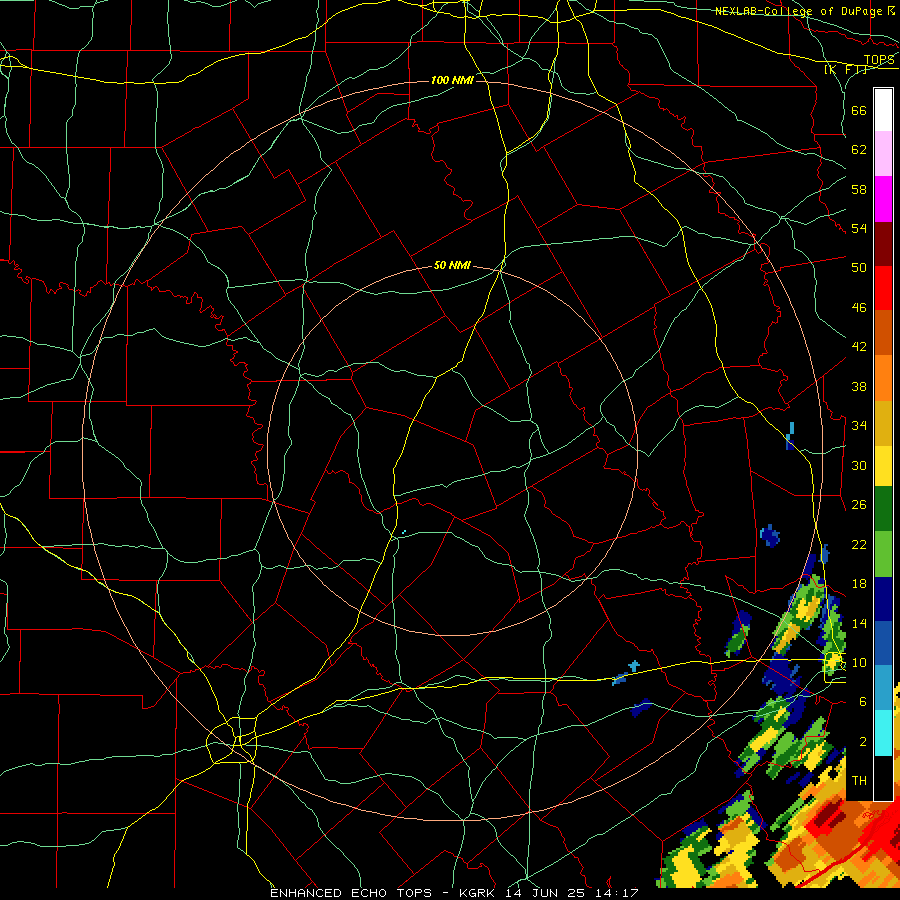
Task: Select the magenta swatch in the color scale
Action: click(x=883, y=199)
